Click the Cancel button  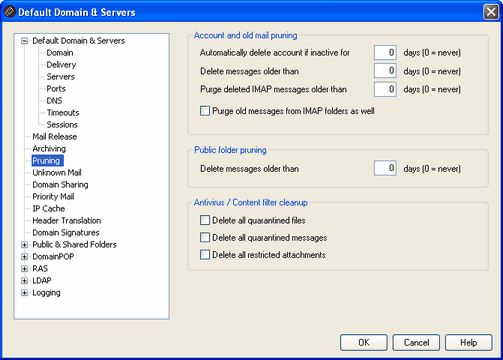tap(416, 343)
